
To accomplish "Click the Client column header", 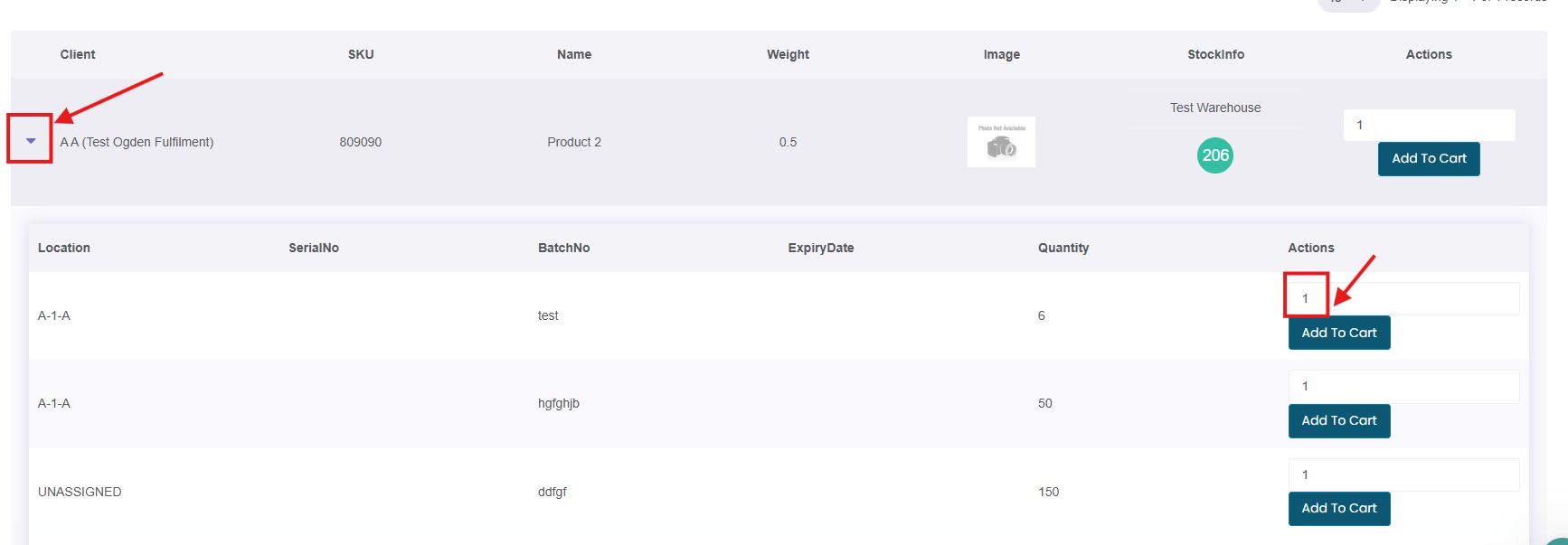I will pyautogui.click(x=78, y=54).
